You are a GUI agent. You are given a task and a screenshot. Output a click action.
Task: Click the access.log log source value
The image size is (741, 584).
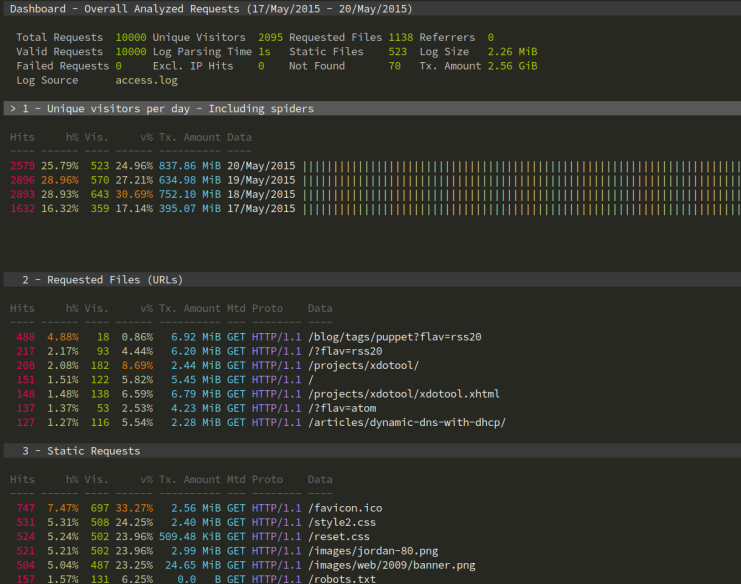(x=148, y=80)
